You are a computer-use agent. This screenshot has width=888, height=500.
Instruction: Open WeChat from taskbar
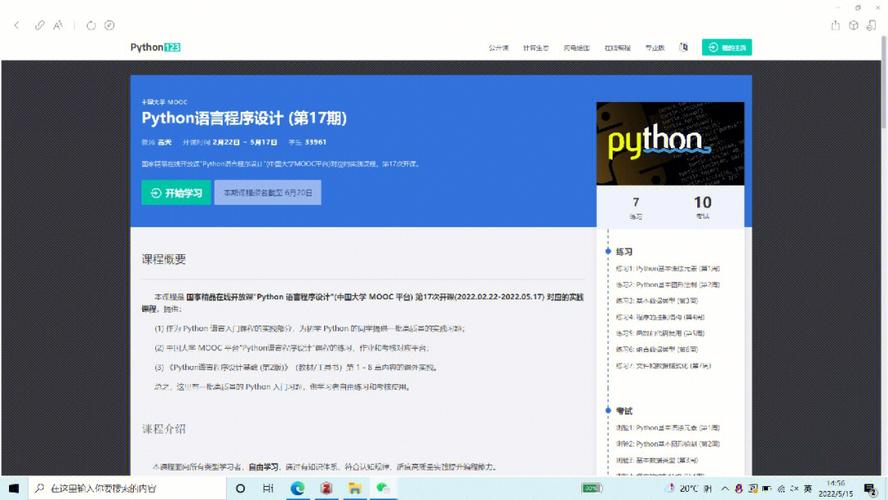click(x=383, y=488)
